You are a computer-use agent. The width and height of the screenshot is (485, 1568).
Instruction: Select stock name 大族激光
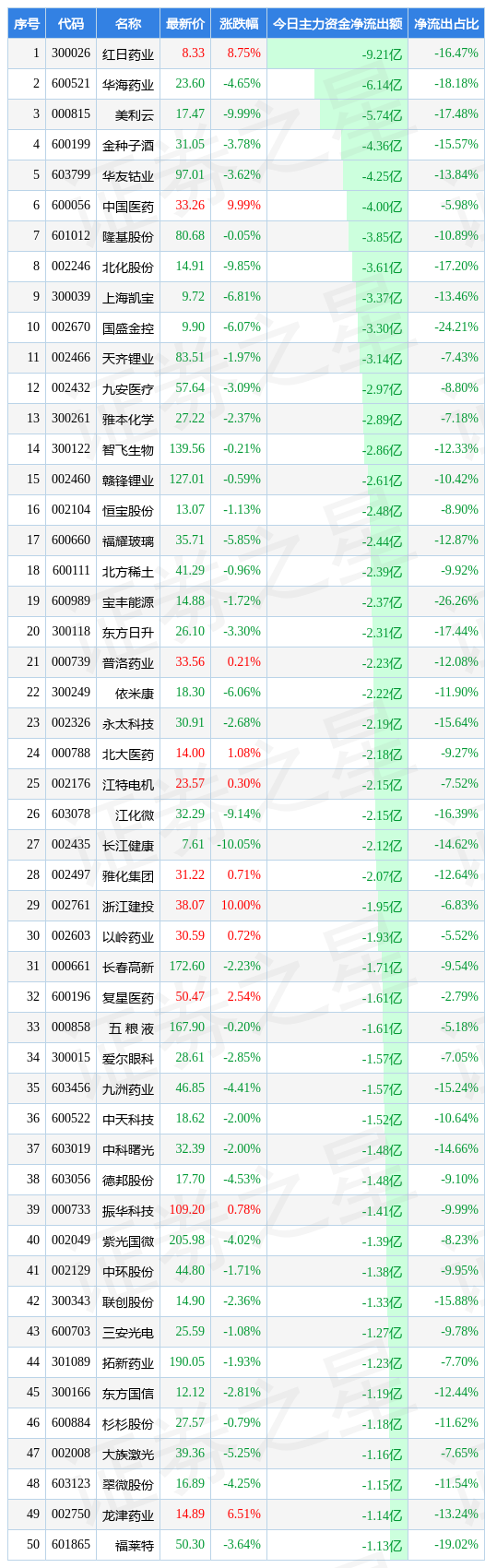128,1455
